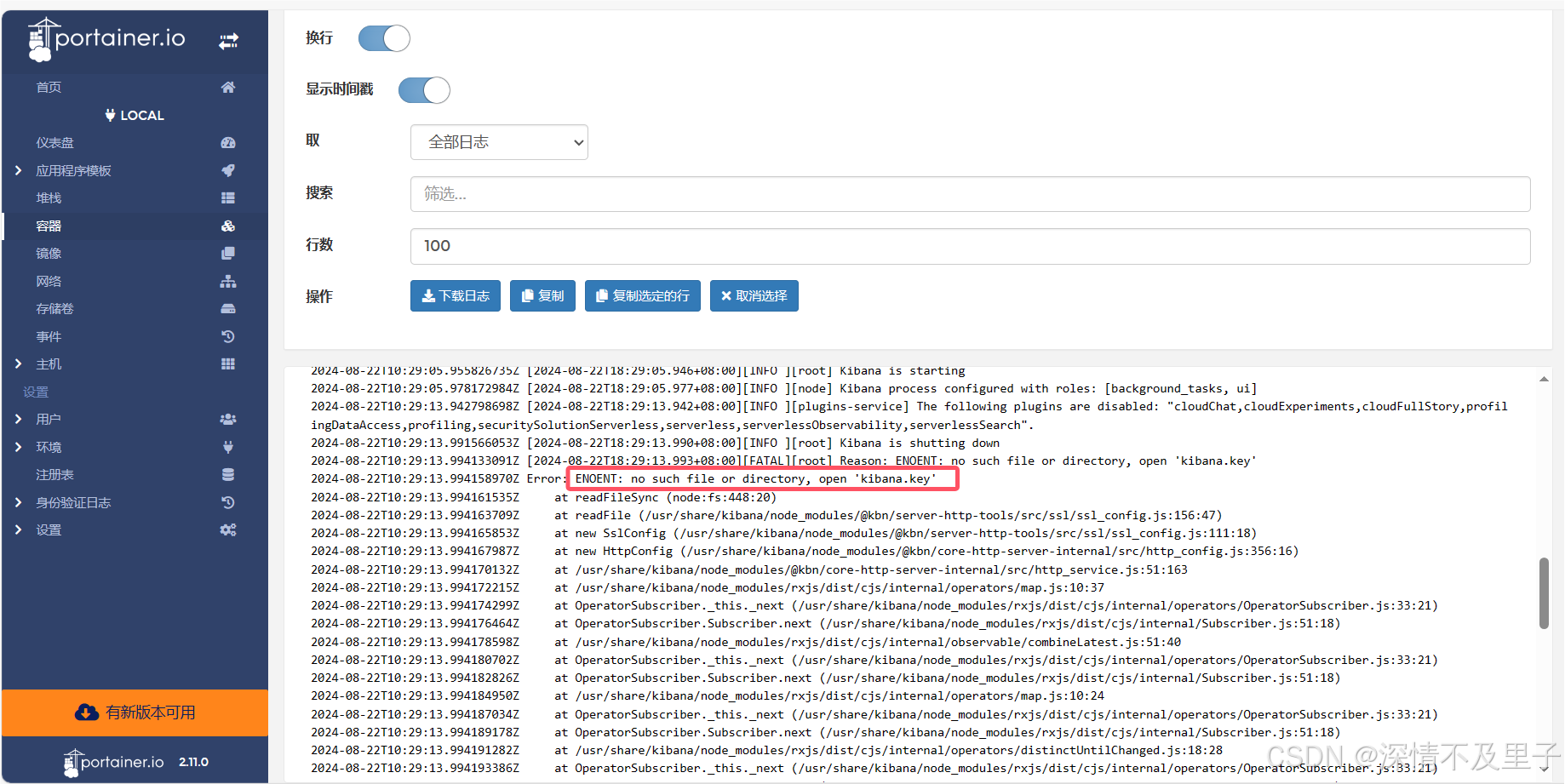Click the history icon beside 身份验证日志

point(228,502)
